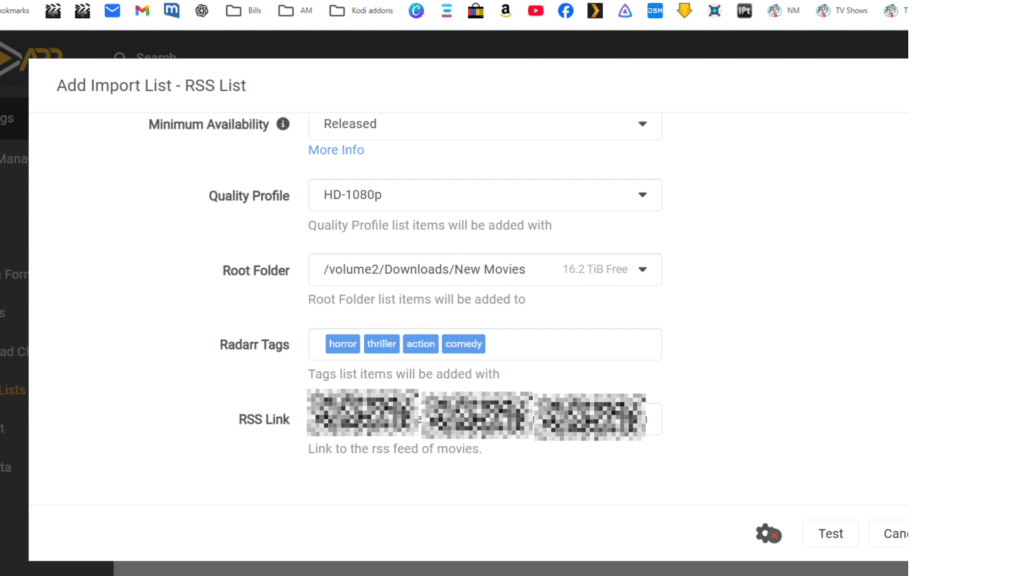Open the YouTube bookmark
This screenshot has width=1024, height=576.
point(536,11)
